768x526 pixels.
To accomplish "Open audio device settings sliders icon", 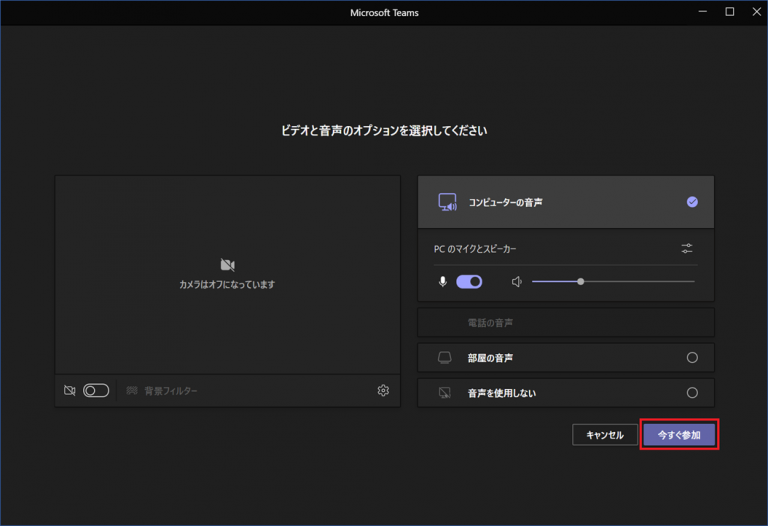I will 687,248.
